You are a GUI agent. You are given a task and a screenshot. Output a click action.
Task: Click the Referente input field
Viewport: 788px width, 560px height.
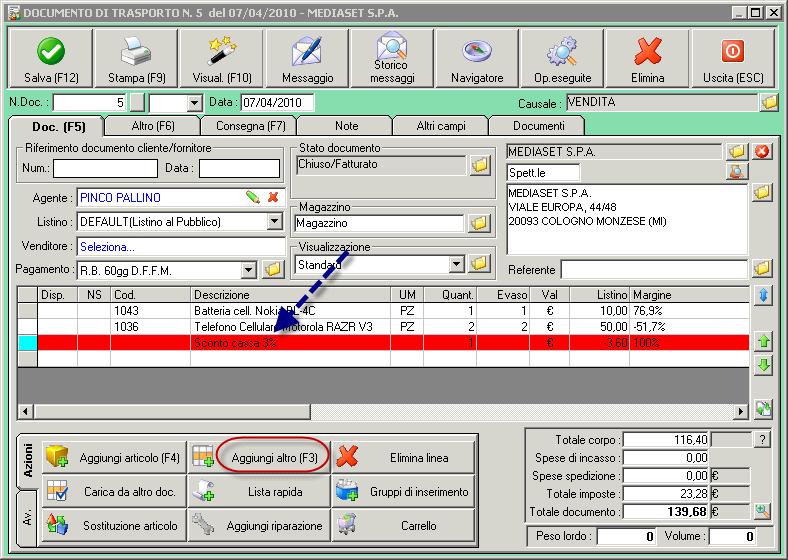[x=654, y=269]
